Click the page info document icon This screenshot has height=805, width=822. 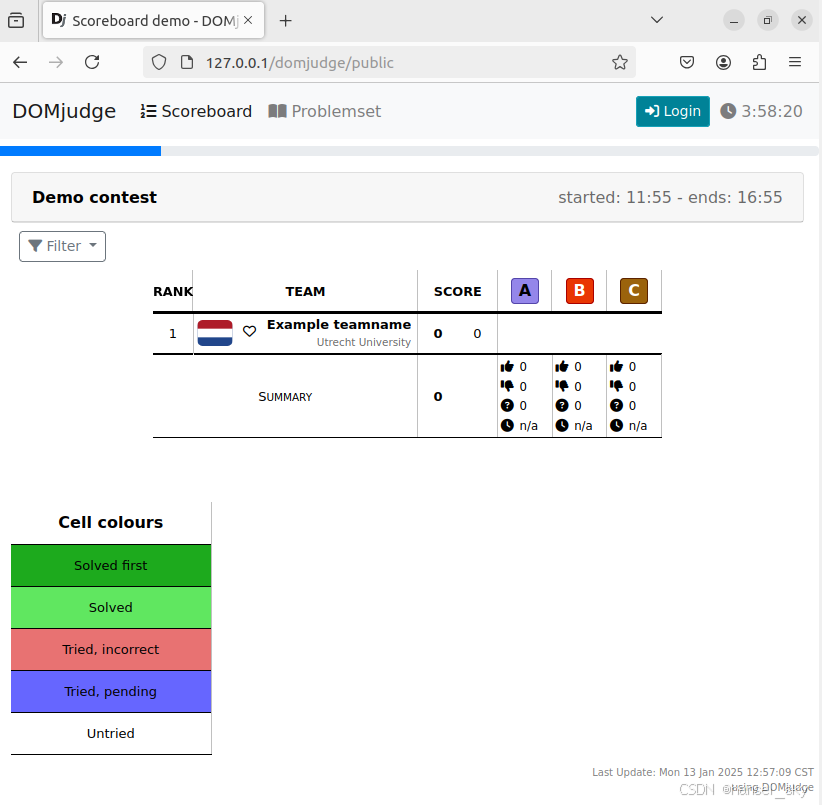pos(187,62)
